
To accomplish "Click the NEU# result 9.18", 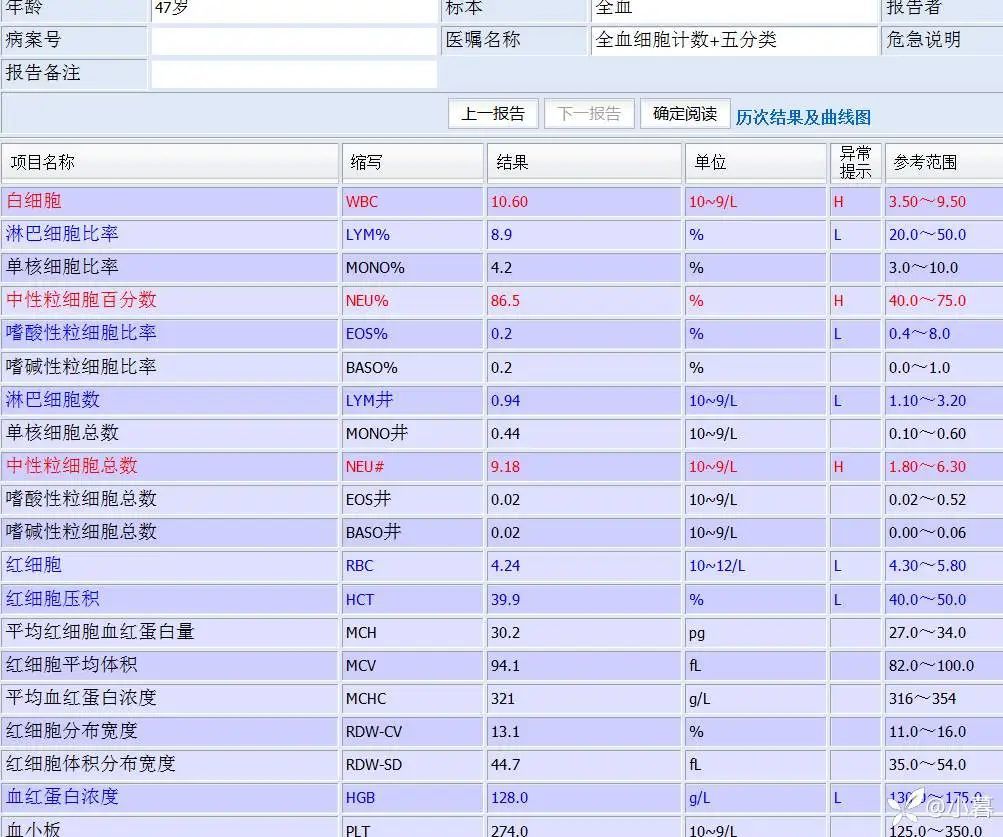I will (x=505, y=467).
